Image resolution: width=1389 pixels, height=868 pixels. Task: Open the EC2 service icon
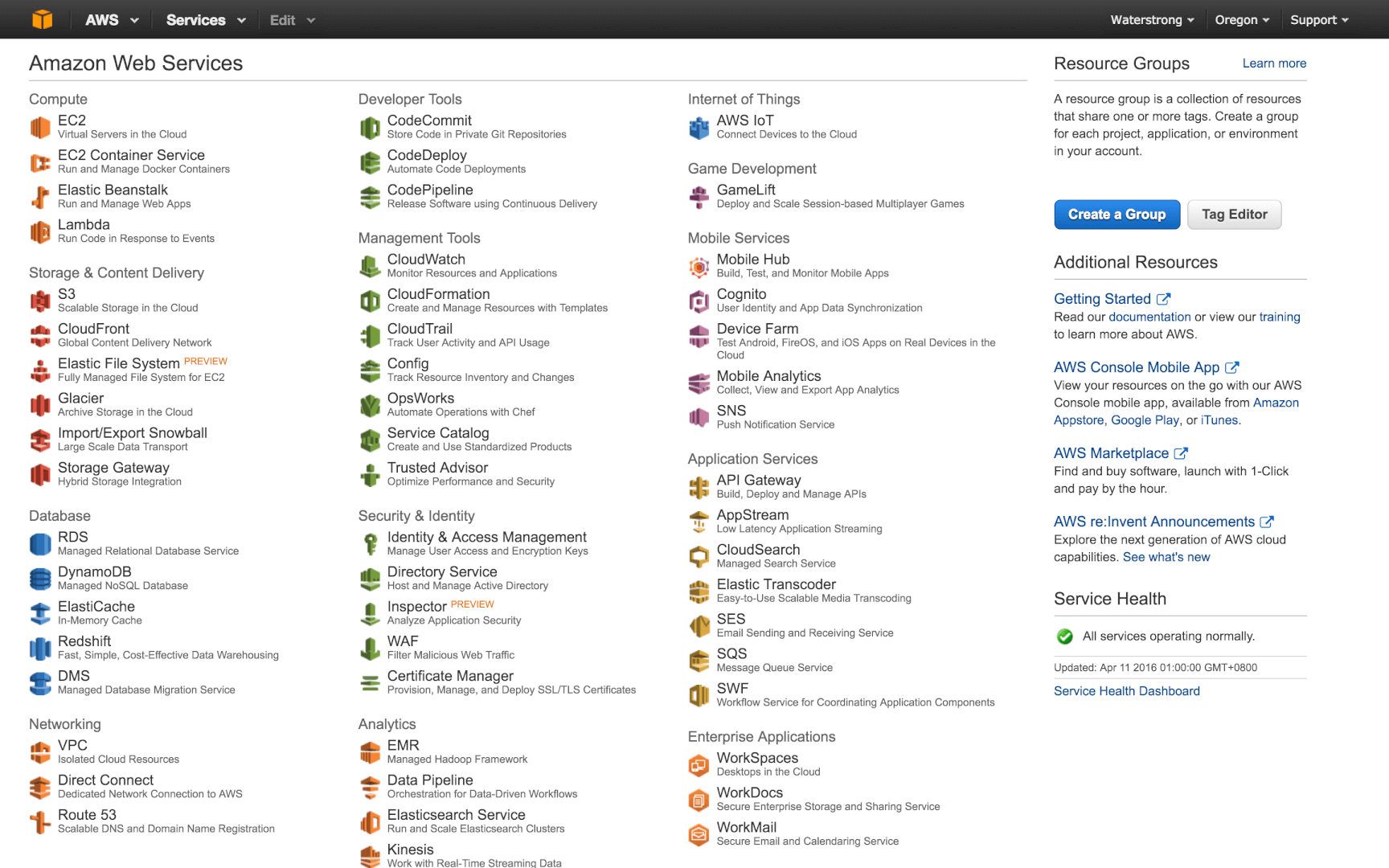pyautogui.click(x=40, y=127)
